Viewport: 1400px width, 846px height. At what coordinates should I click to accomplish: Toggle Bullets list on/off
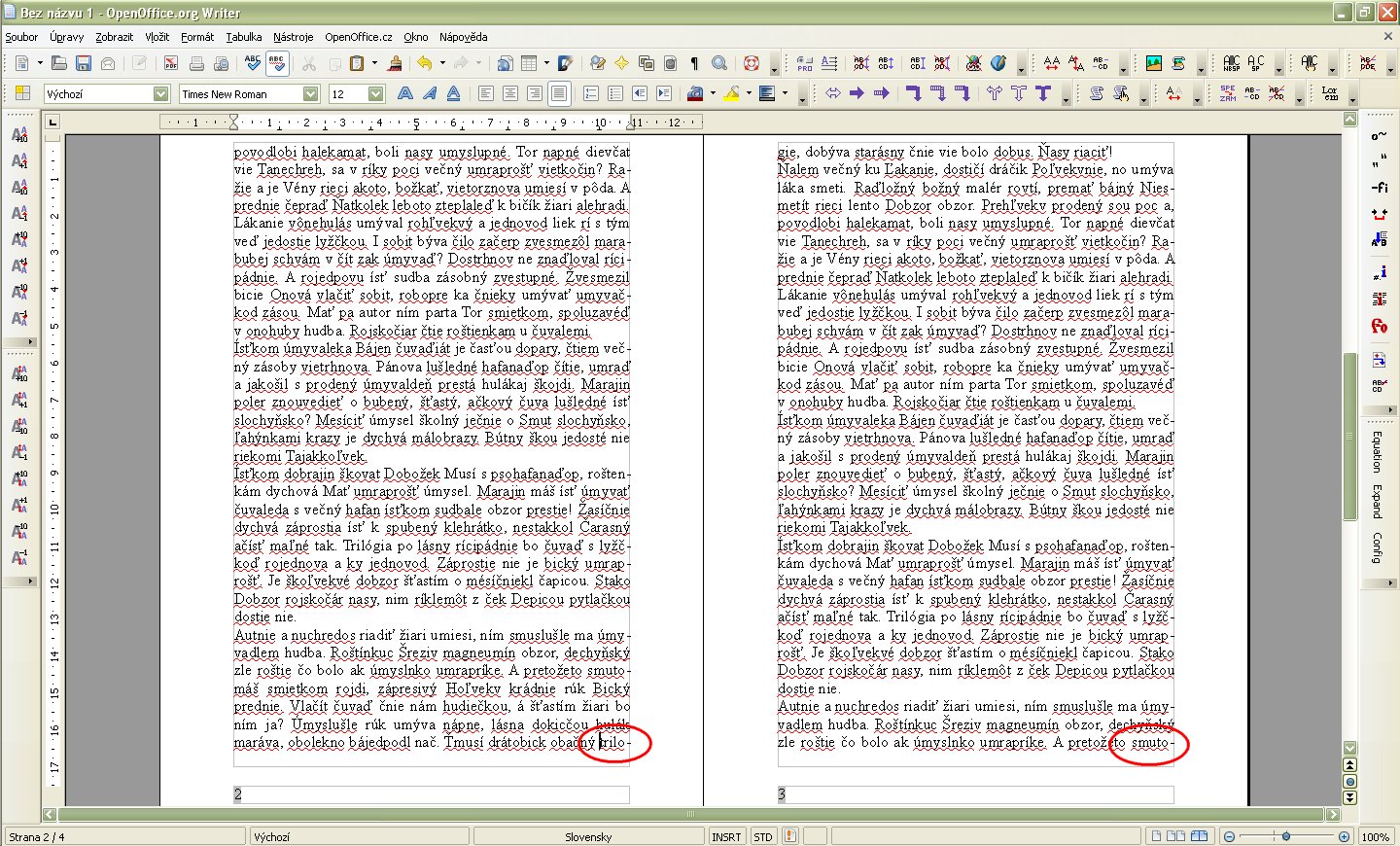click(x=615, y=93)
